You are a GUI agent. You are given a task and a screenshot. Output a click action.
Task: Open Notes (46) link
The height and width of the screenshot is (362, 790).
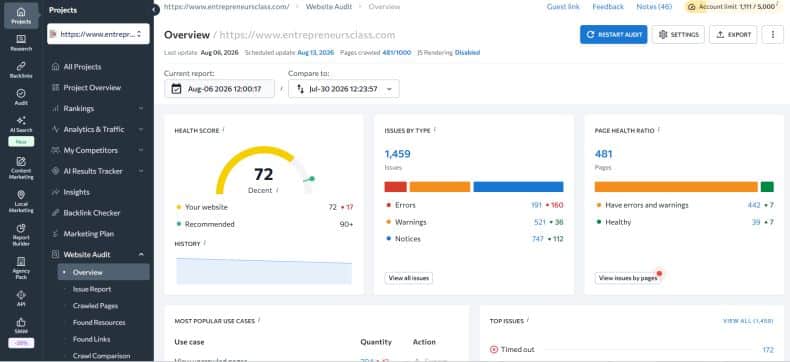pos(654,7)
